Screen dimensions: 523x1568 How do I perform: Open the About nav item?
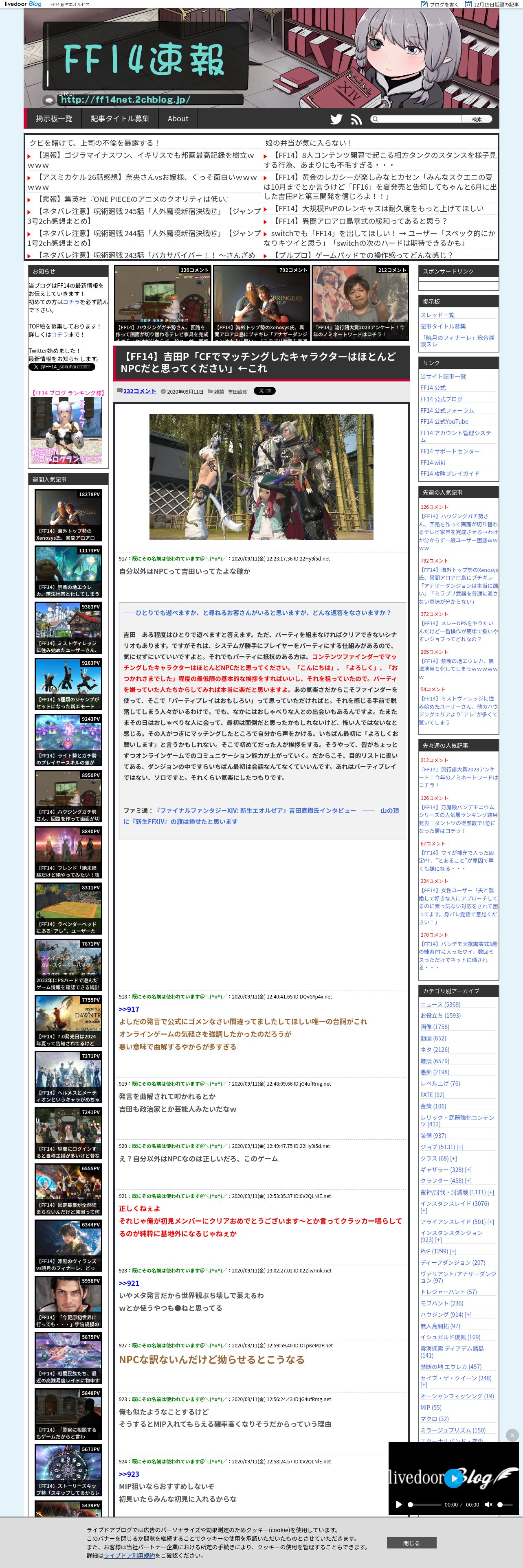coord(178,119)
